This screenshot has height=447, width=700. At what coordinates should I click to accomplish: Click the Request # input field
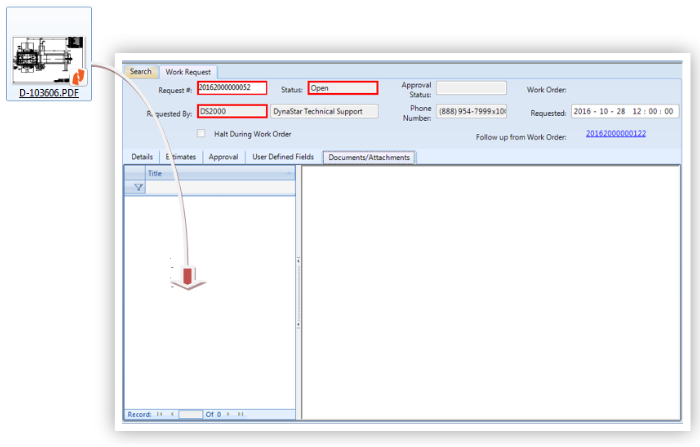click(x=232, y=88)
